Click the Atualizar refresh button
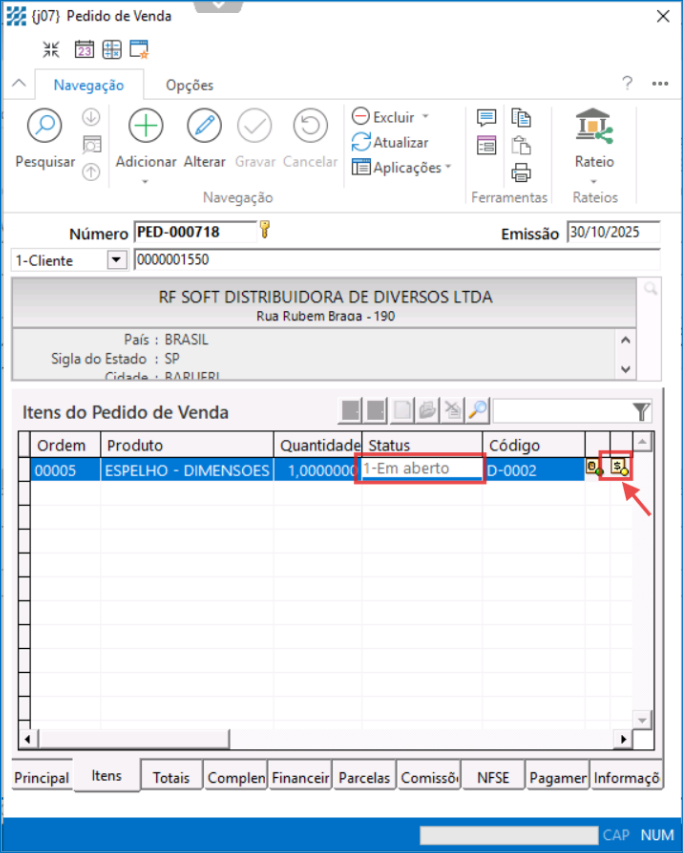 pyautogui.click(x=390, y=143)
